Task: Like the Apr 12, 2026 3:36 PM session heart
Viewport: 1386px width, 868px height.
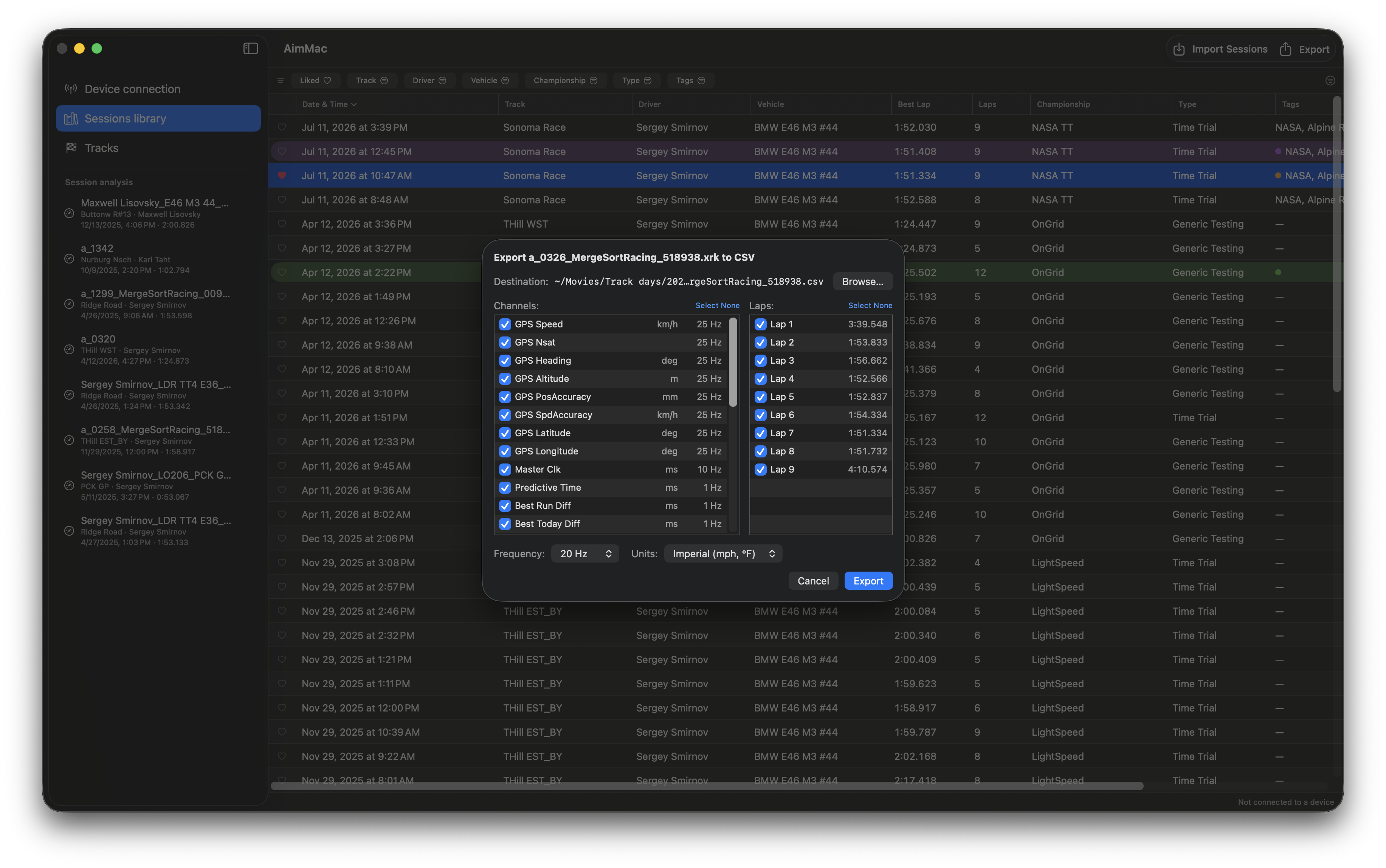Action: pyautogui.click(x=281, y=224)
